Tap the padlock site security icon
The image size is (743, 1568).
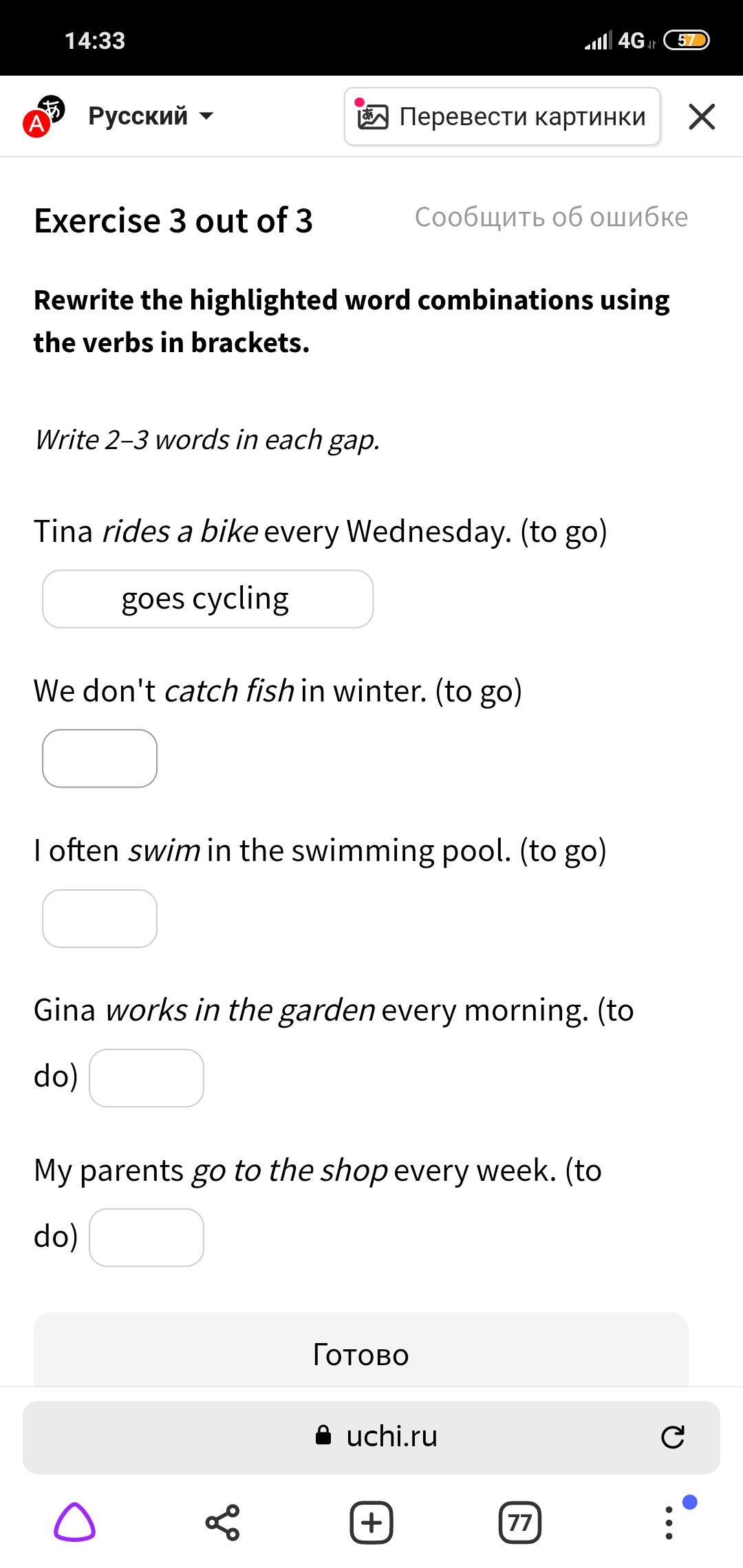coord(323,1436)
